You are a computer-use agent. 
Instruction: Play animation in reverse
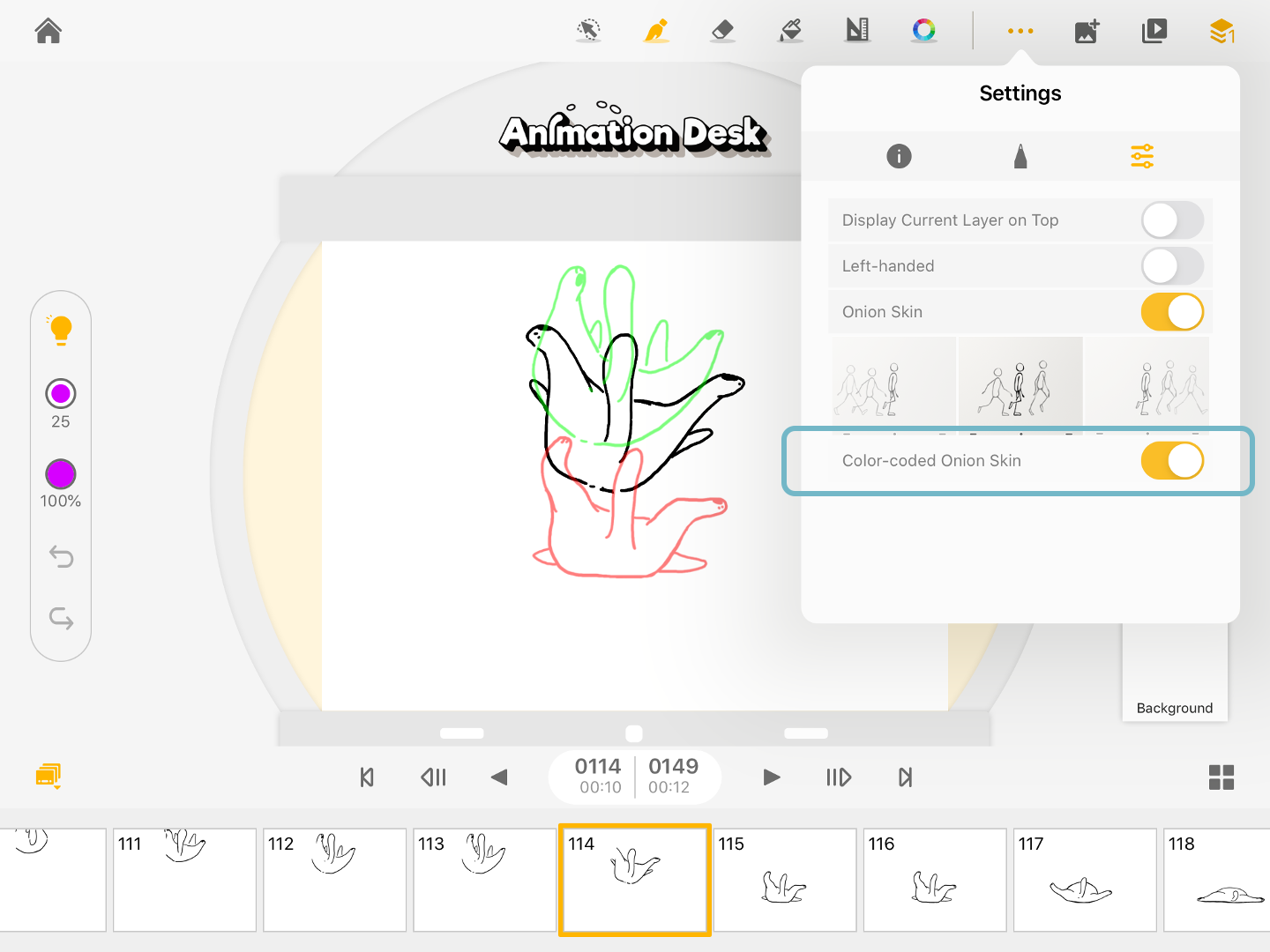[x=499, y=777]
